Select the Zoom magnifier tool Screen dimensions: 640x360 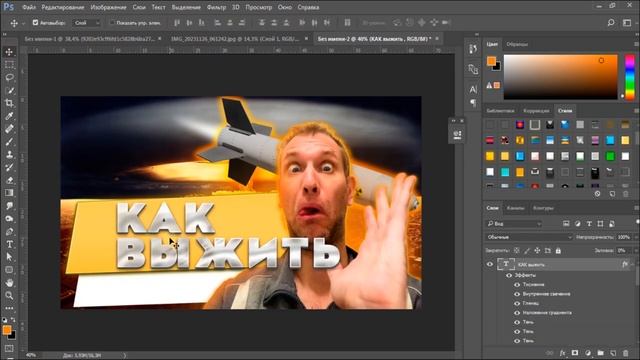point(9,295)
